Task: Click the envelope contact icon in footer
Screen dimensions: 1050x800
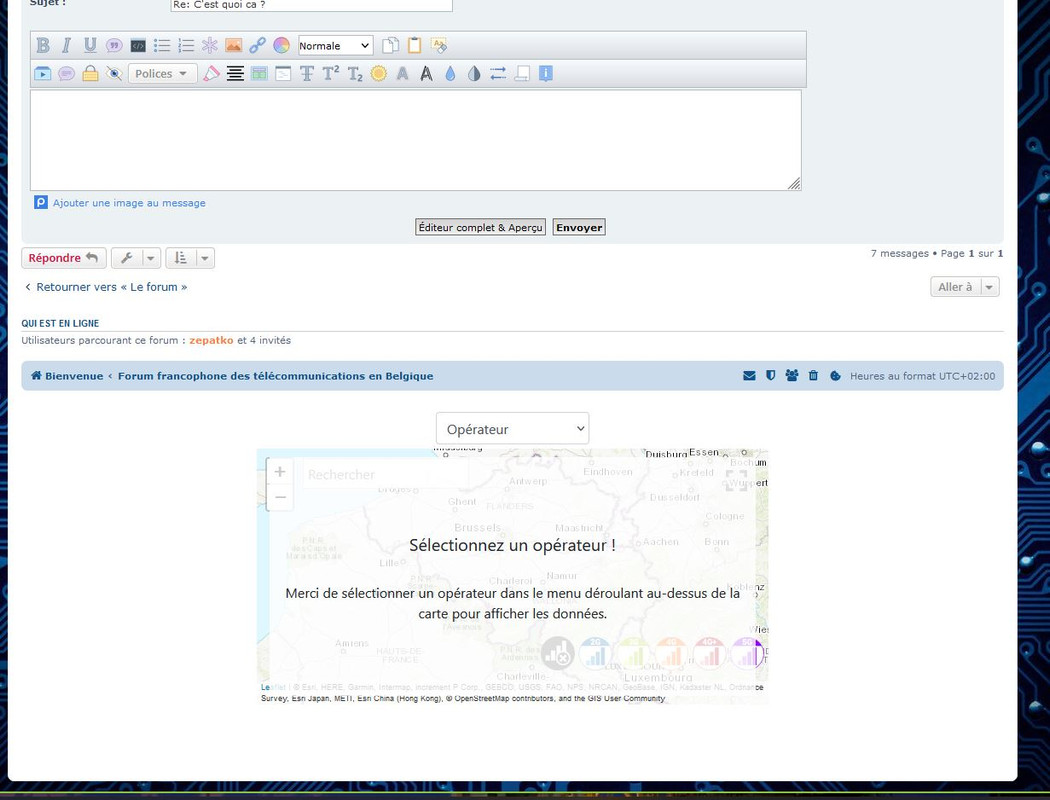Action: 749,376
